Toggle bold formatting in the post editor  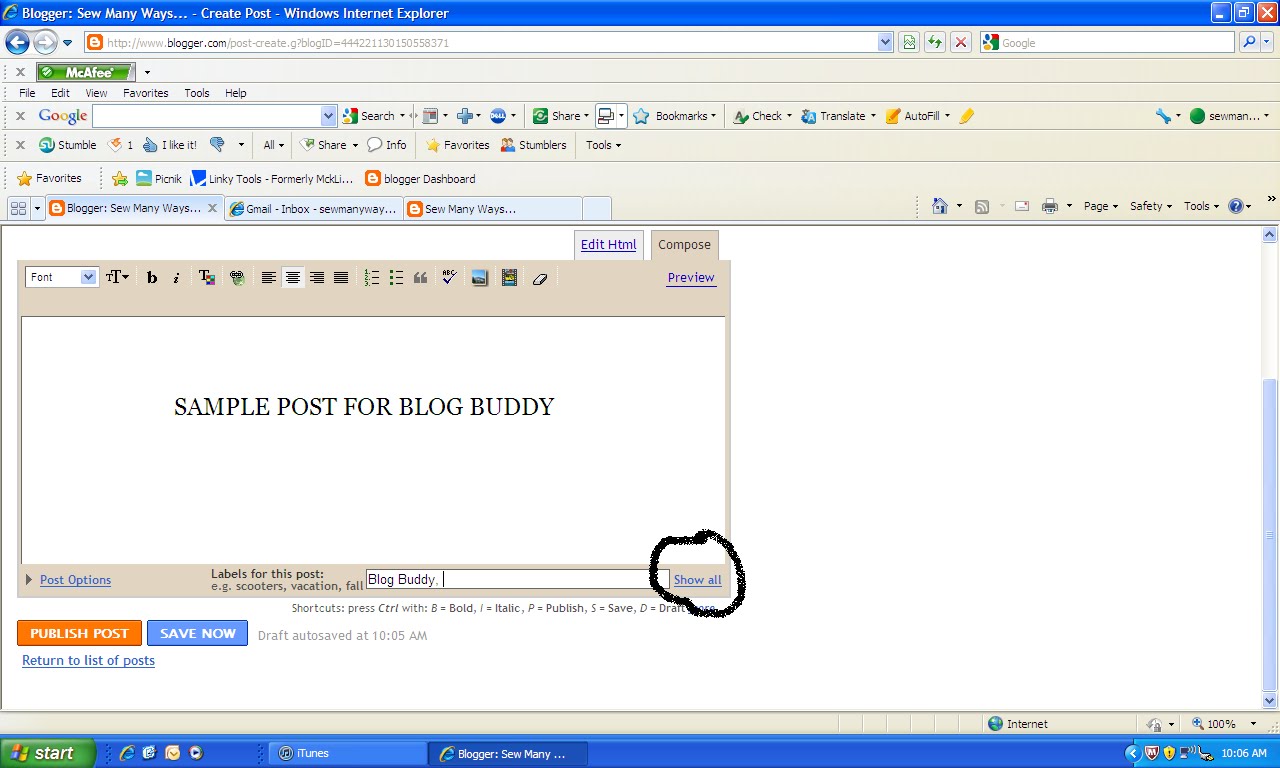pyautogui.click(x=152, y=277)
